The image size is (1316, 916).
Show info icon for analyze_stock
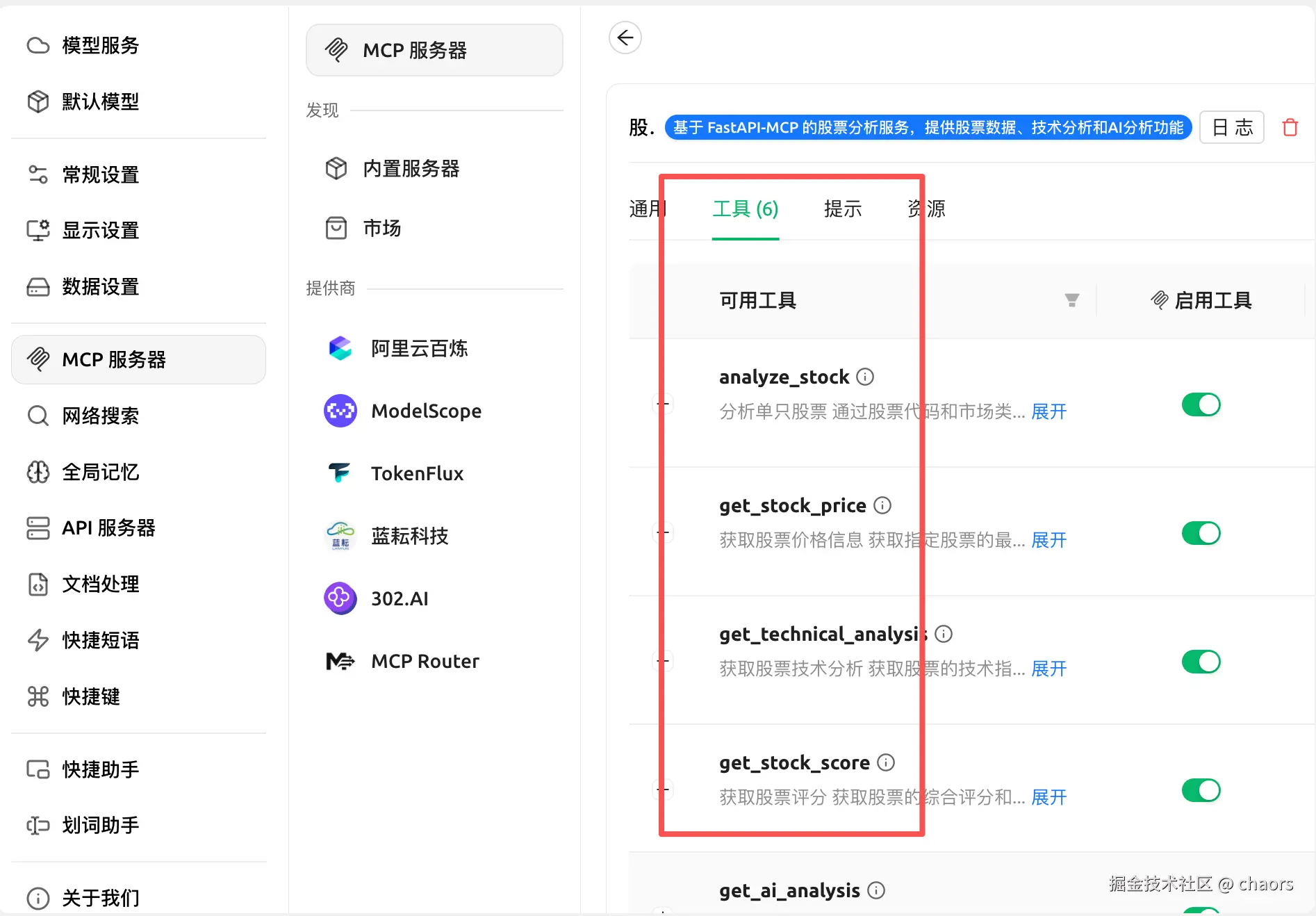(x=865, y=377)
